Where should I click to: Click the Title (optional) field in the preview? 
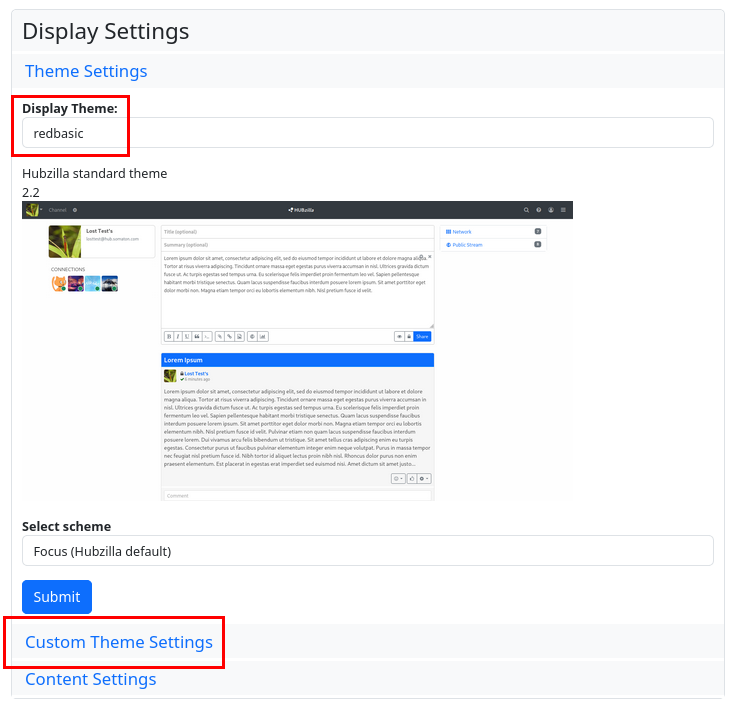pos(297,231)
